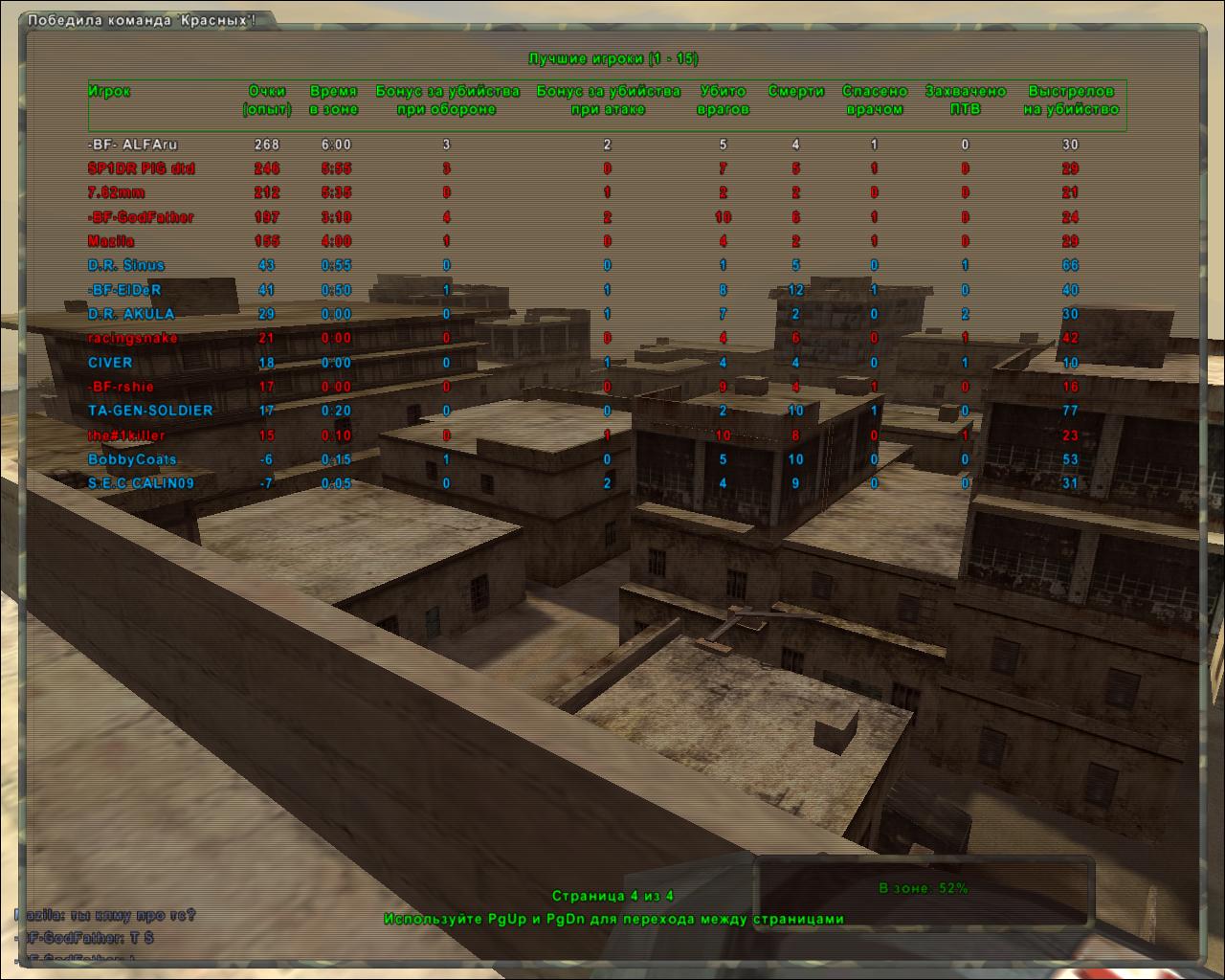This screenshot has width=1225, height=980.
Task: Select player '7.62mm' in the list
Action: click(x=117, y=192)
